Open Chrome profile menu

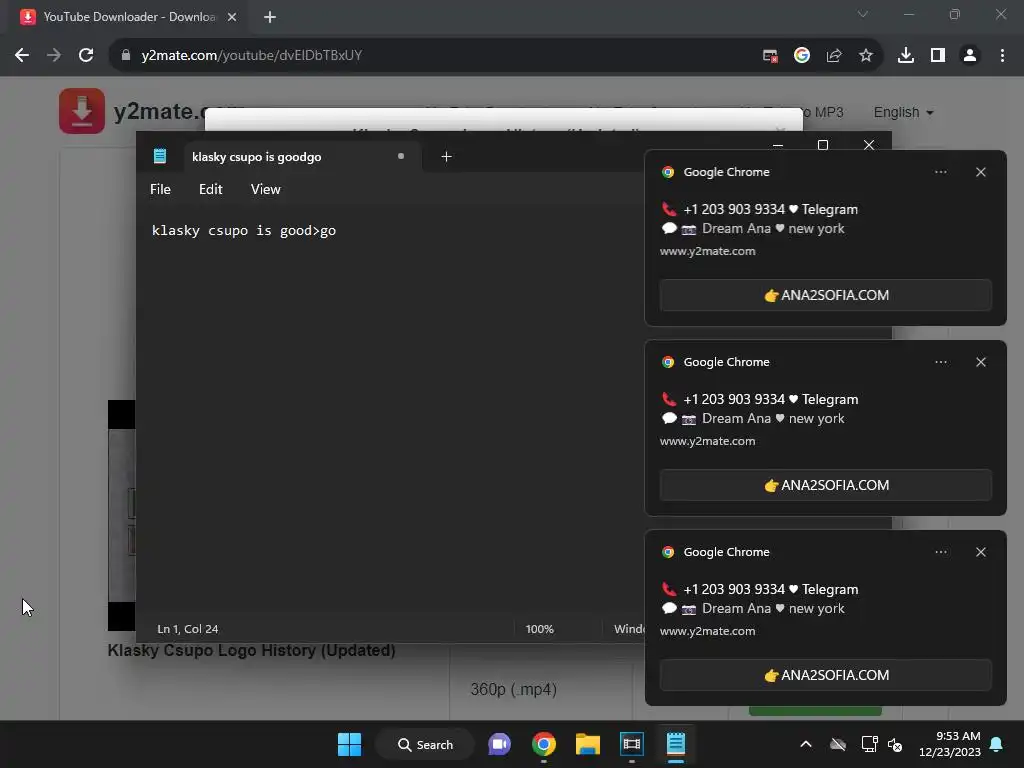point(970,56)
